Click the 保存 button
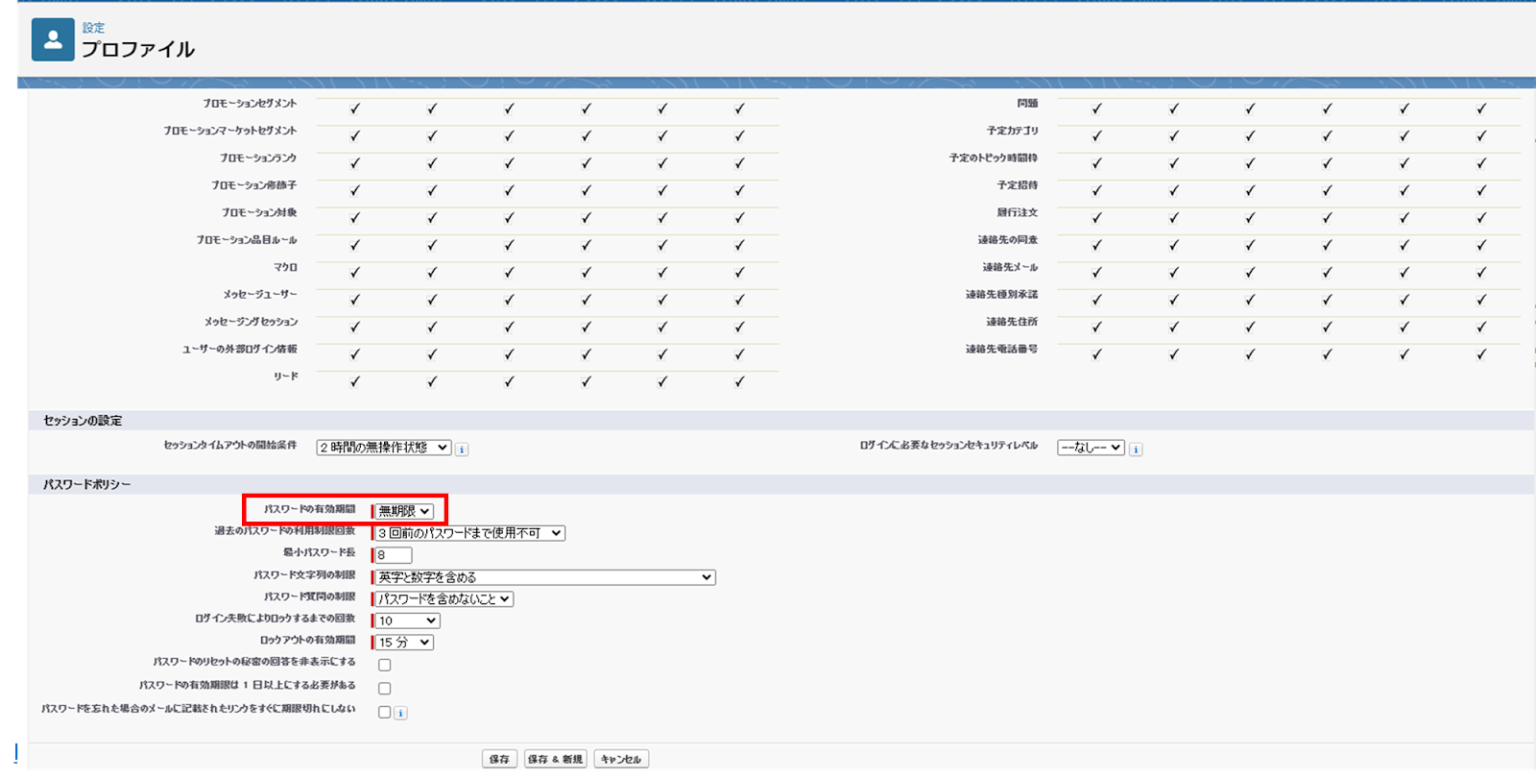 click(x=498, y=758)
